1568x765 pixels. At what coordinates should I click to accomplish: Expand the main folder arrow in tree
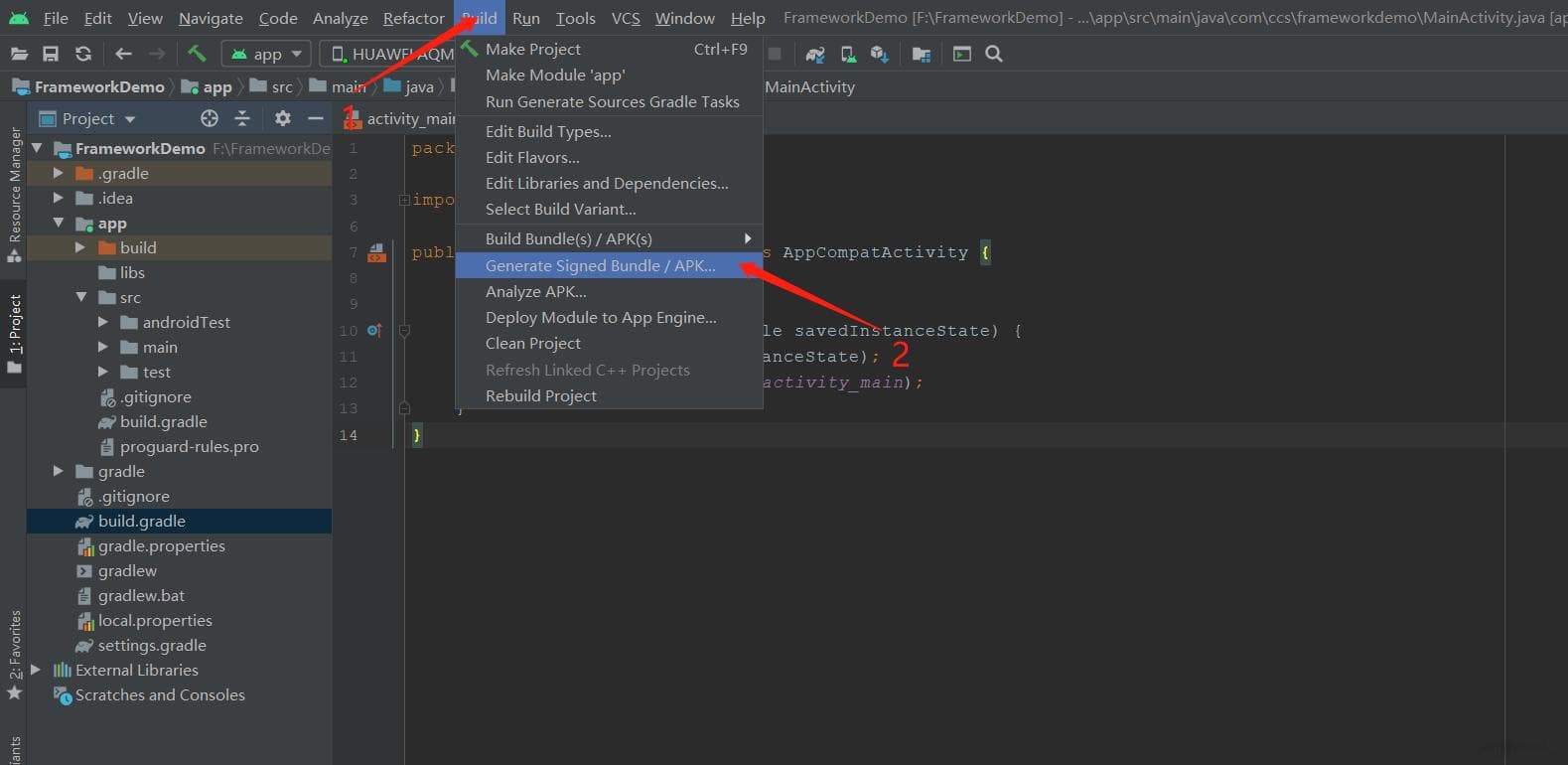click(x=102, y=347)
